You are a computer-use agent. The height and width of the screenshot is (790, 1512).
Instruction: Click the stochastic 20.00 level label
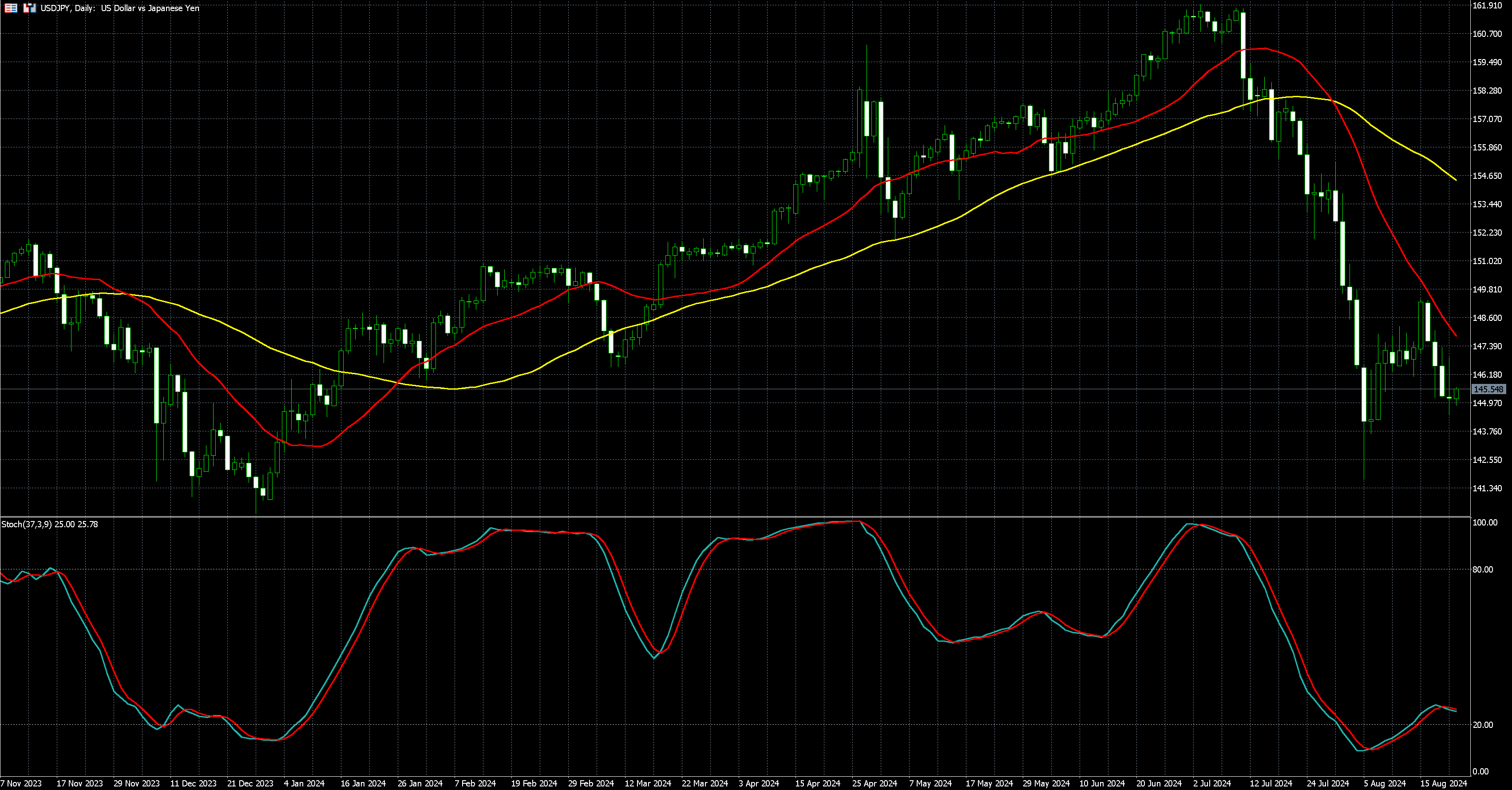tap(1483, 725)
